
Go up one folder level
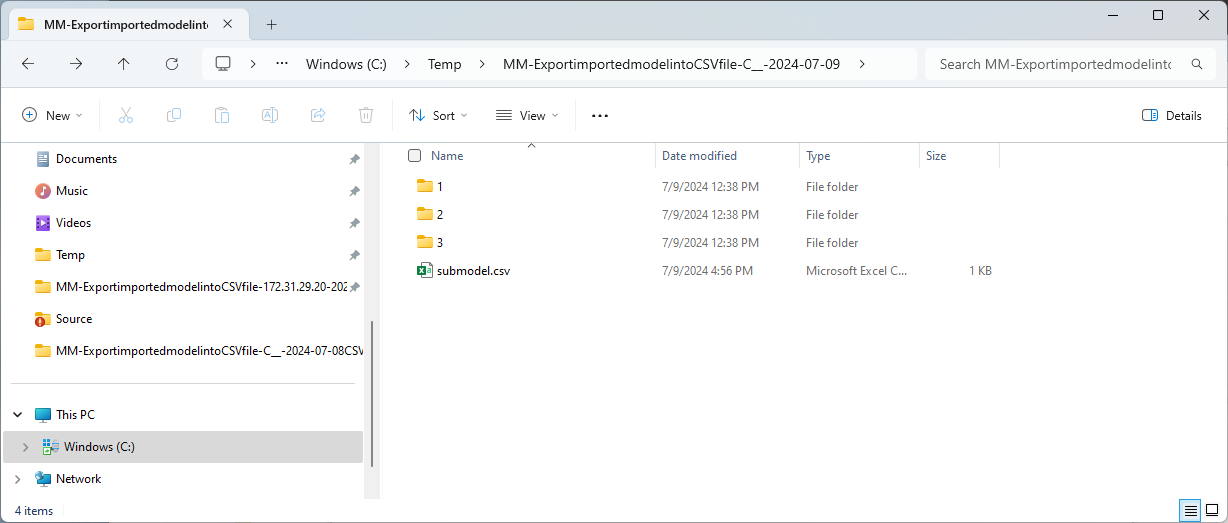pos(124,64)
